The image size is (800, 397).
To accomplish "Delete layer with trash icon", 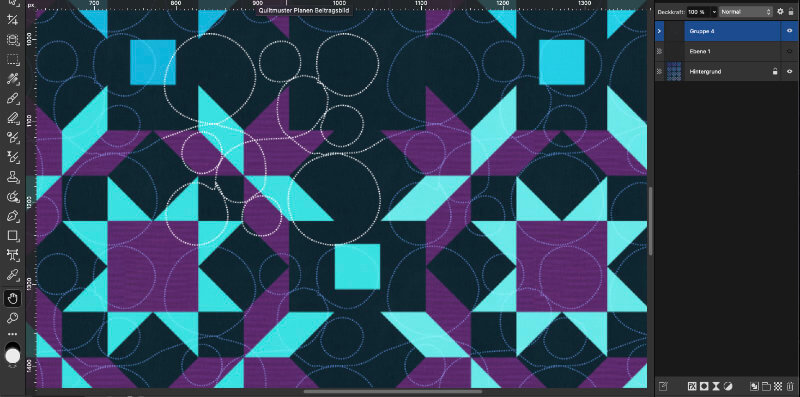I will [790, 386].
